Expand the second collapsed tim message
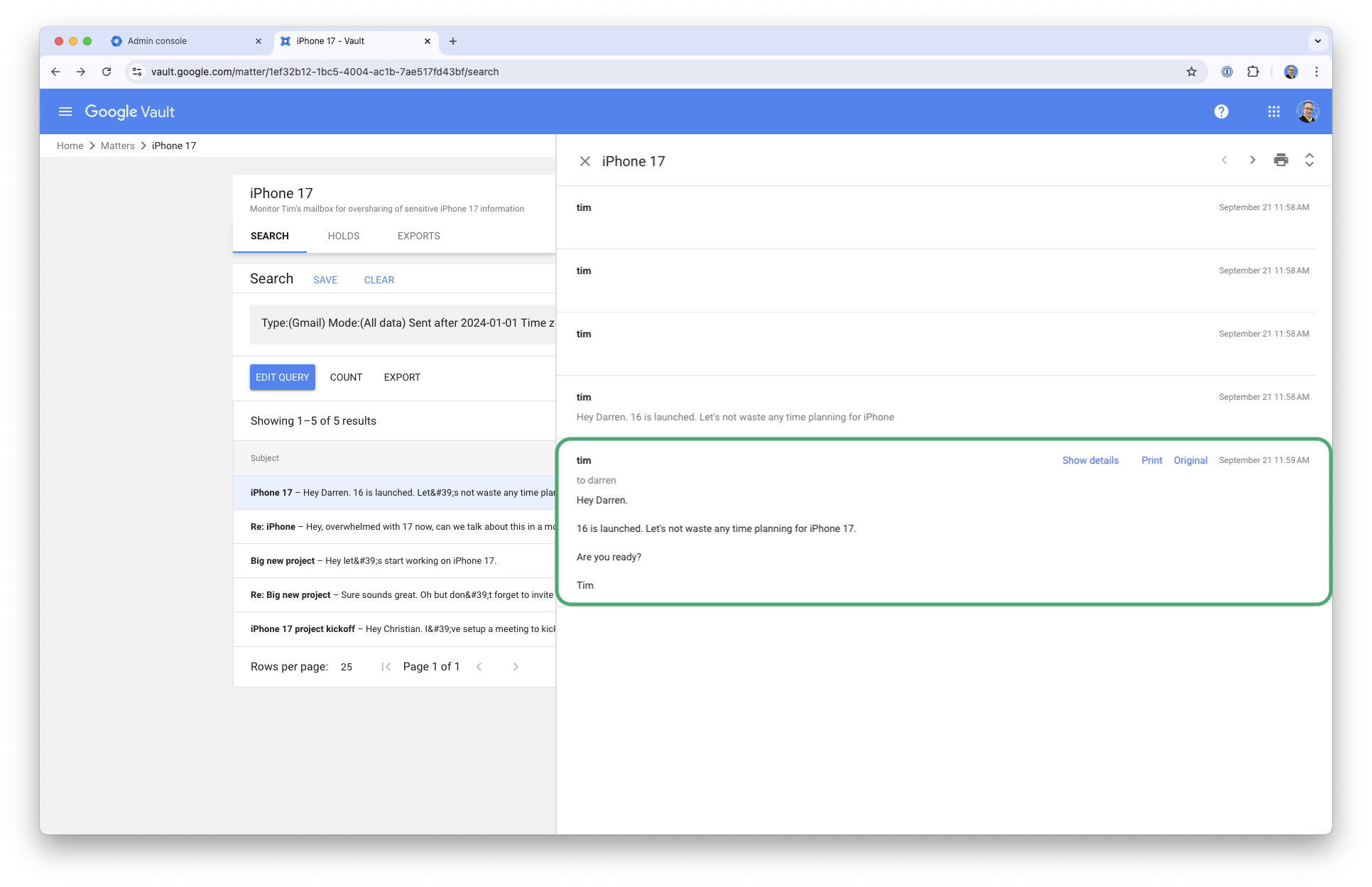Image resolution: width=1372 pixels, height=887 pixels. tap(936, 281)
